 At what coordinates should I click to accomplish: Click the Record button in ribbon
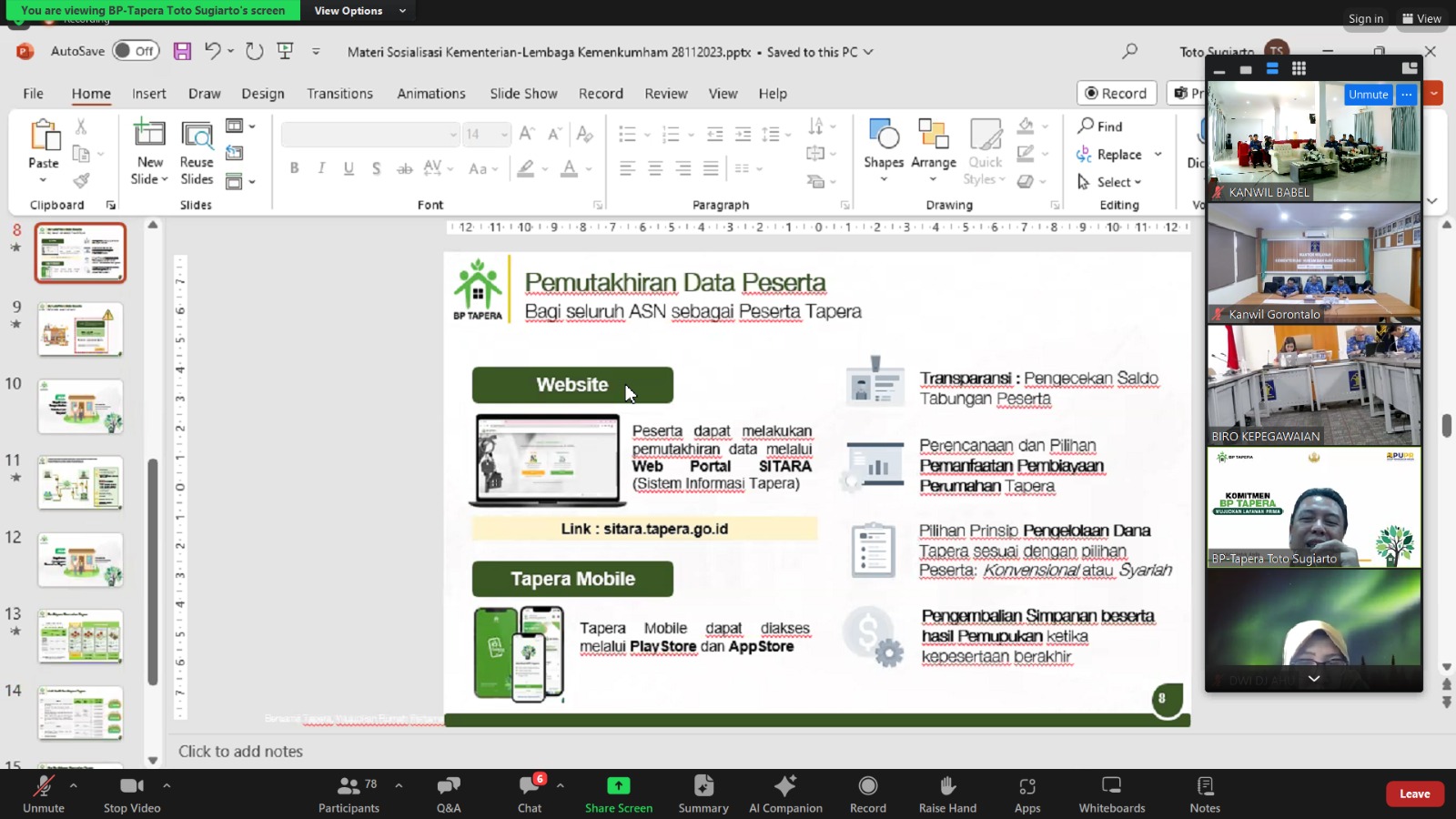coord(1117,94)
